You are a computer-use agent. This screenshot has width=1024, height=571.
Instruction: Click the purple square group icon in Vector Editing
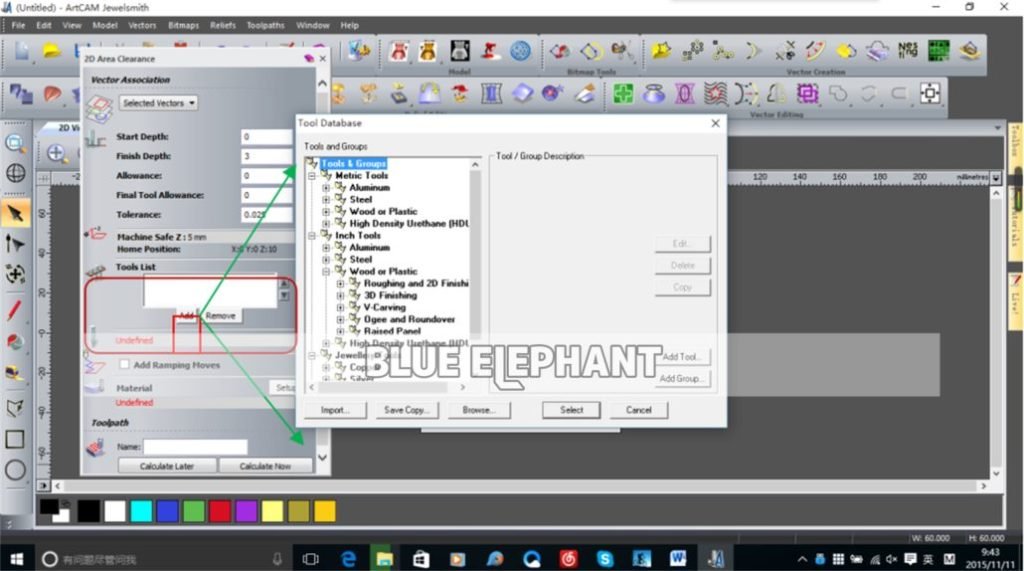coord(807,94)
